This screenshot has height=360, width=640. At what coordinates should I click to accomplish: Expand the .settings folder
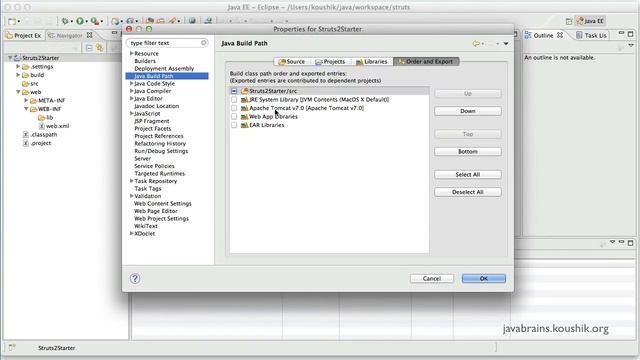tap(18, 66)
